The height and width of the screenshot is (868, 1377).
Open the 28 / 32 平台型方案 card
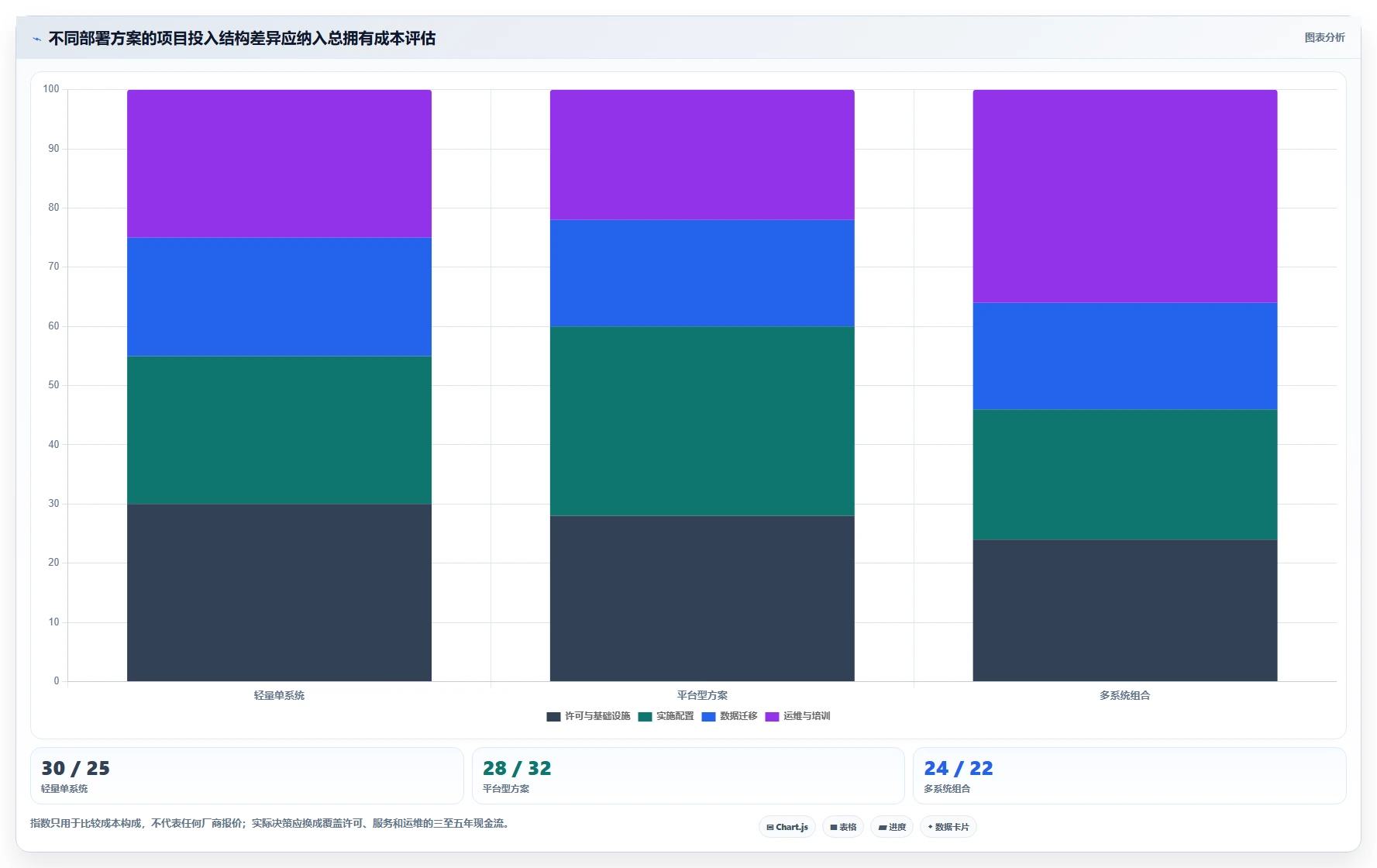(688, 776)
